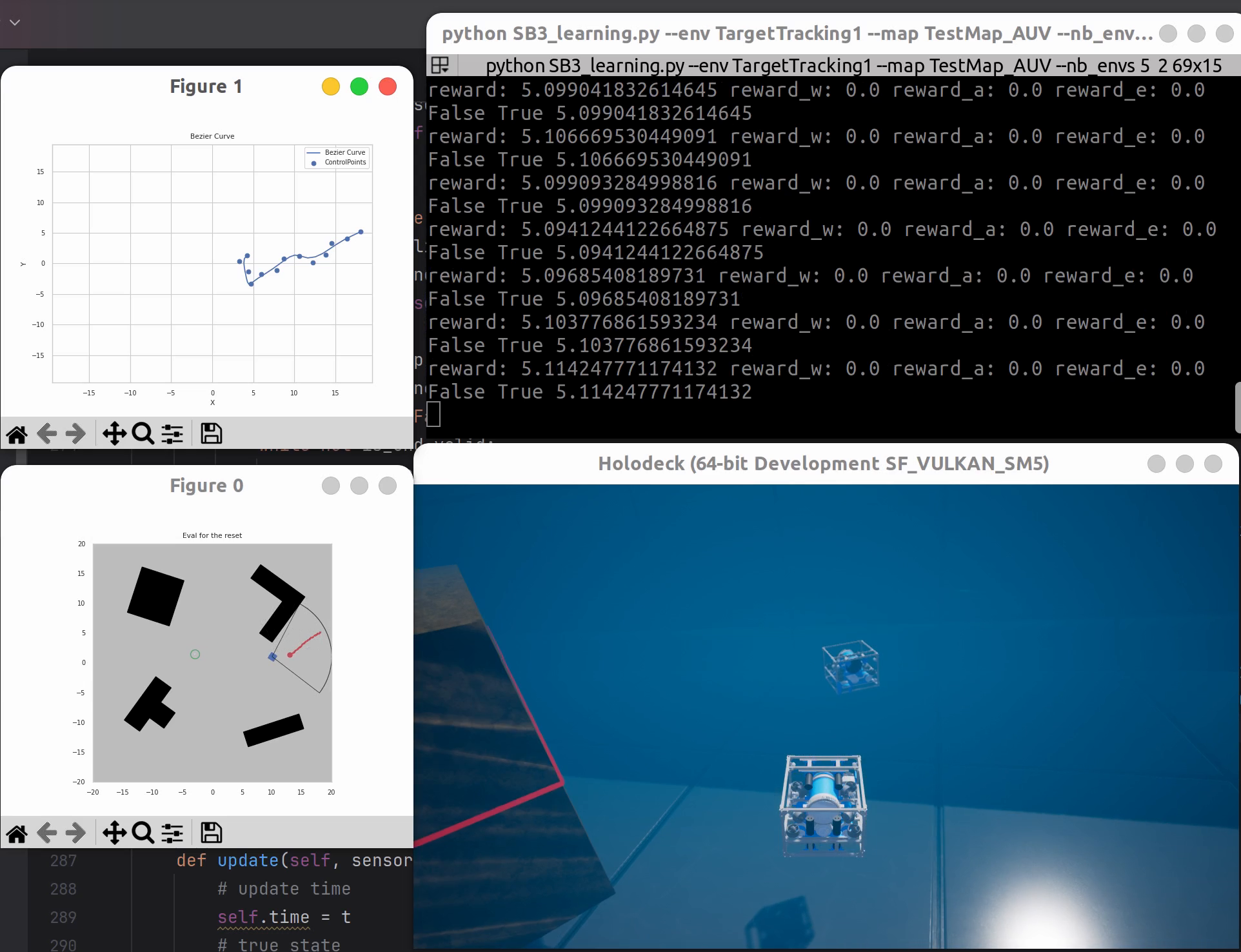Click green circle marker in Figure 0 plot

pyautogui.click(x=195, y=654)
